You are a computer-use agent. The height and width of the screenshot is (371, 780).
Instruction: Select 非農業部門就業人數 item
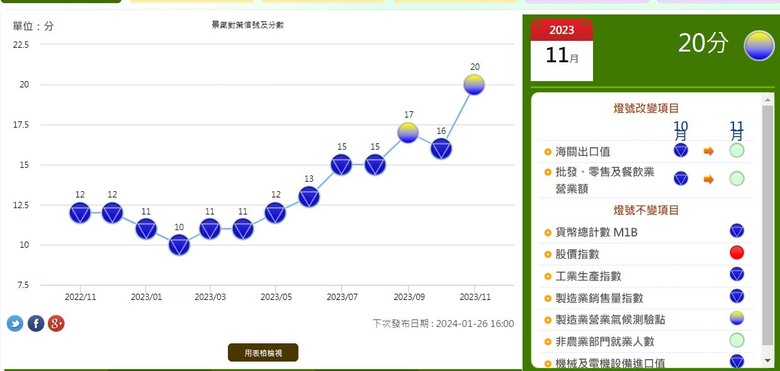(605, 342)
